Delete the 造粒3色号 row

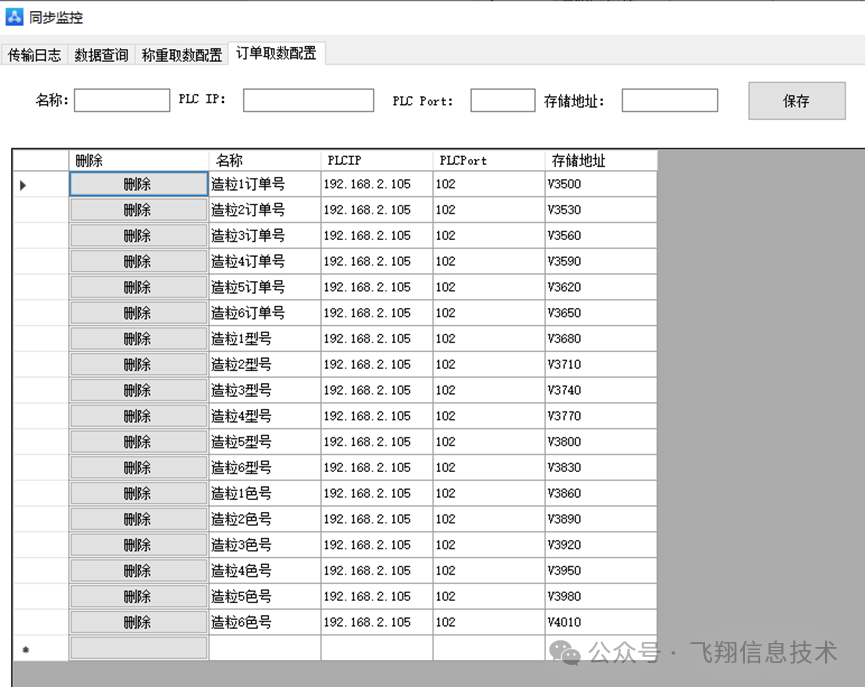pyautogui.click(x=138, y=545)
